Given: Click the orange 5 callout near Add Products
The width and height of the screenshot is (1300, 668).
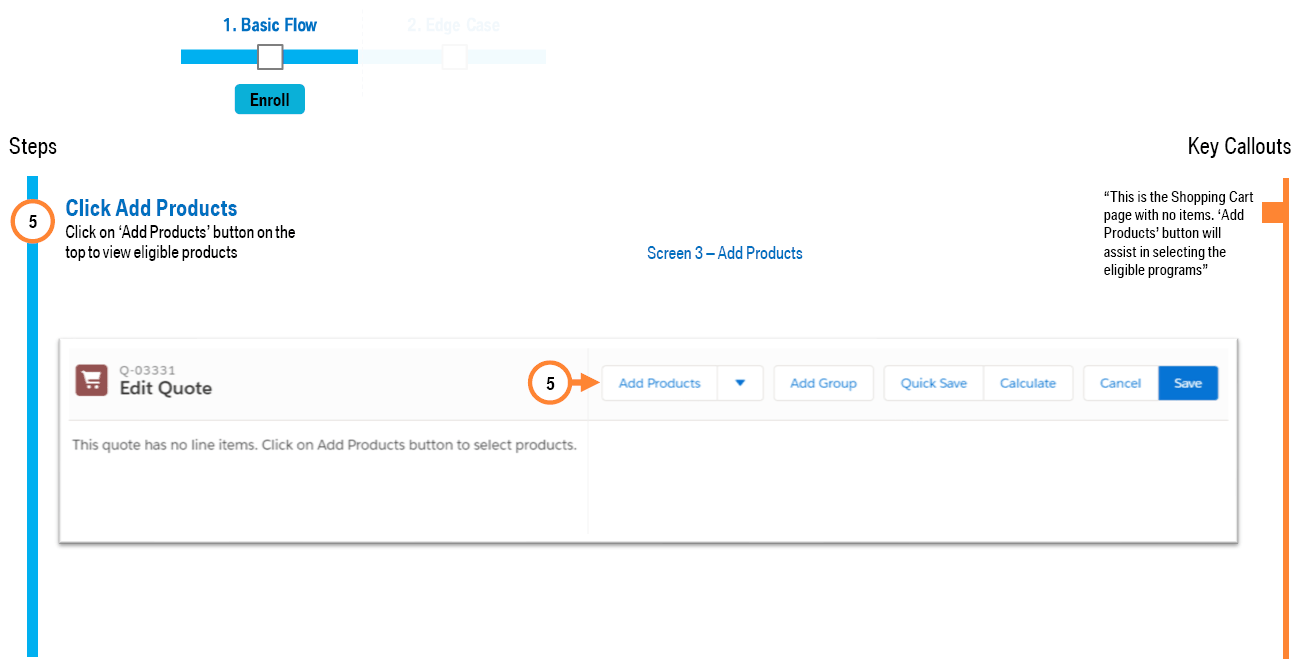Looking at the screenshot, I should [549, 383].
